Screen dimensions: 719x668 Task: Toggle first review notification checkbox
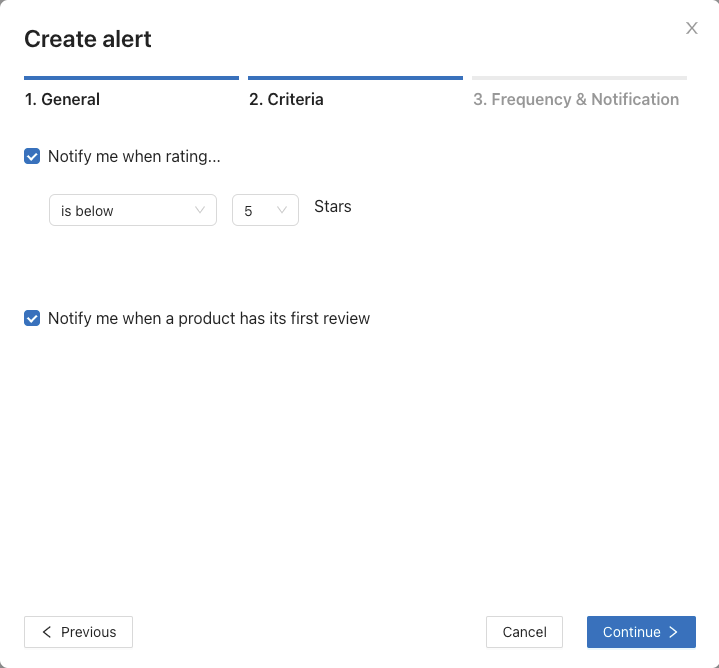pos(32,318)
